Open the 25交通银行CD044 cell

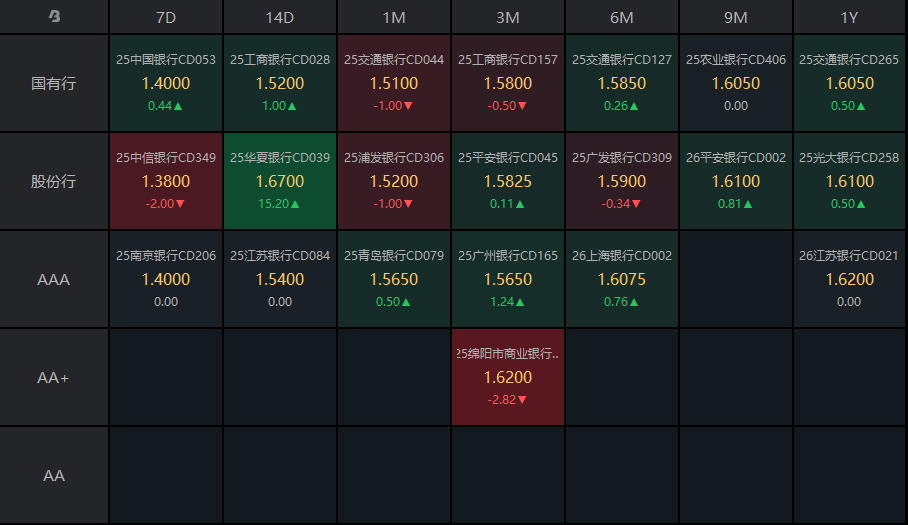394,83
